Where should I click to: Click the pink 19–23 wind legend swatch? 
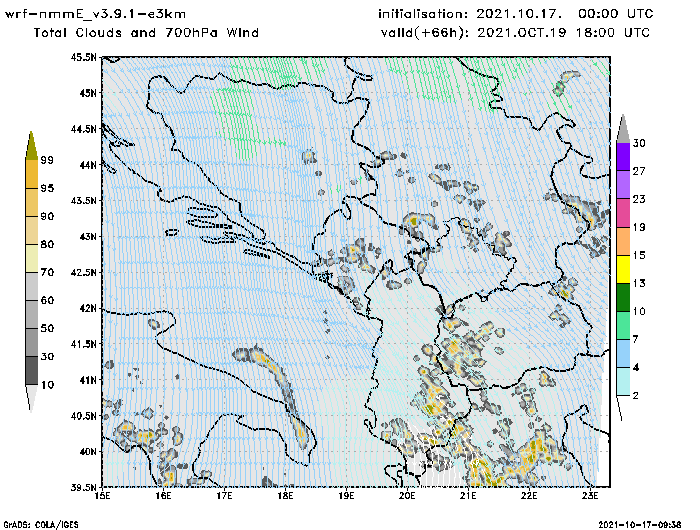(x=622, y=212)
